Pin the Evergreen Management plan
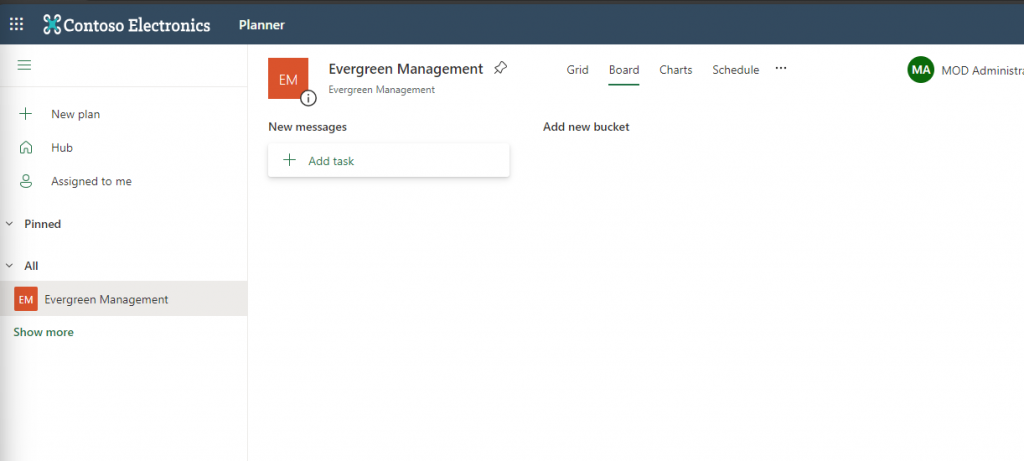The width and height of the screenshot is (1024, 461). (500, 69)
